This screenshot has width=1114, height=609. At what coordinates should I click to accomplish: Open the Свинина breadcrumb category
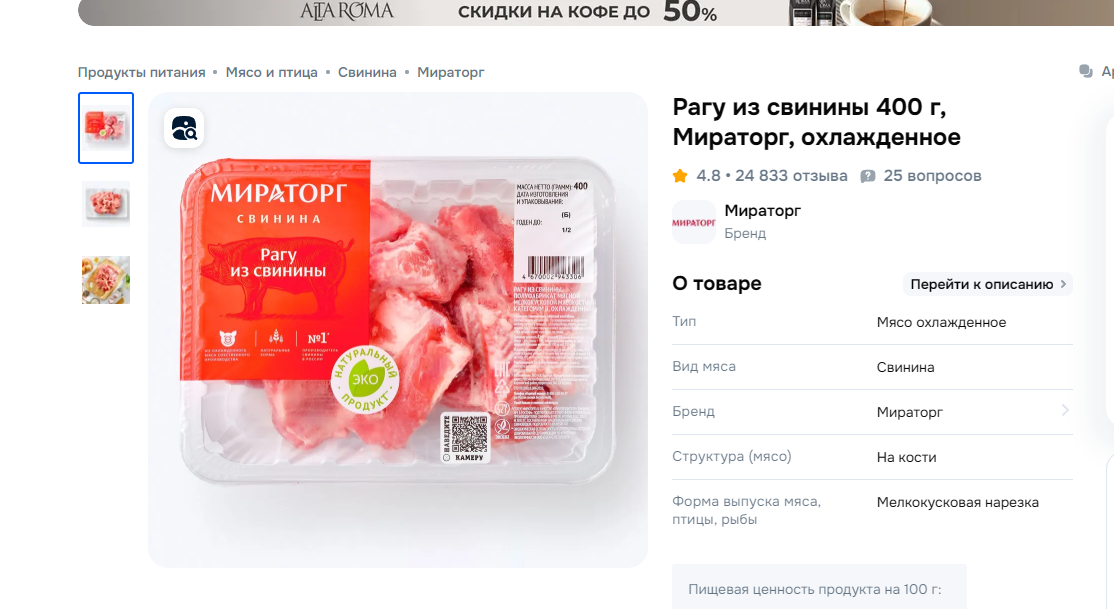[367, 72]
